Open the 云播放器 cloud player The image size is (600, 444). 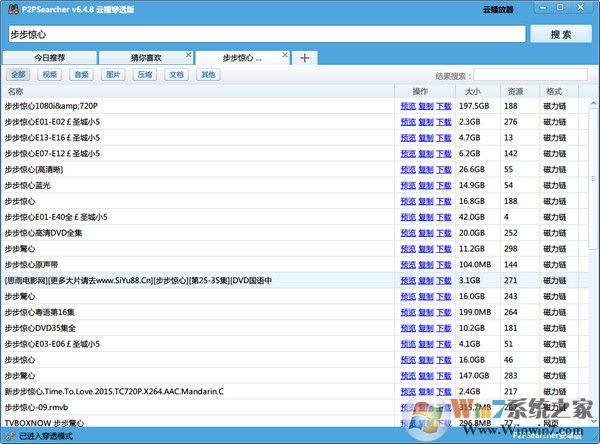coord(497,9)
